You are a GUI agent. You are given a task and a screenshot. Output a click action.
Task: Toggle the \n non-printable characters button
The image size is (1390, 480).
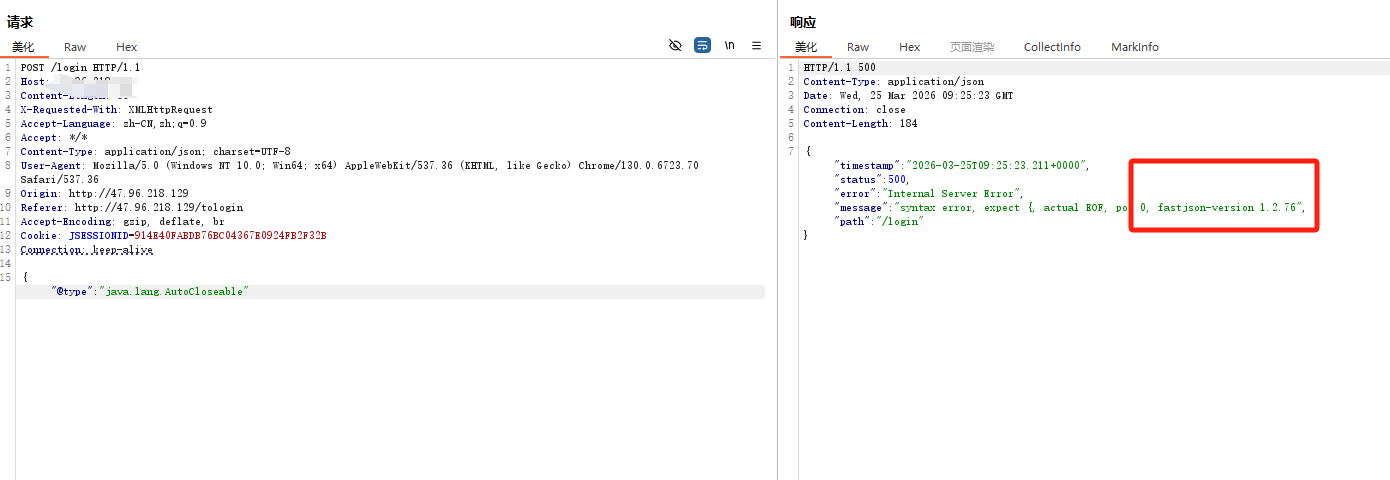[730, 46]
